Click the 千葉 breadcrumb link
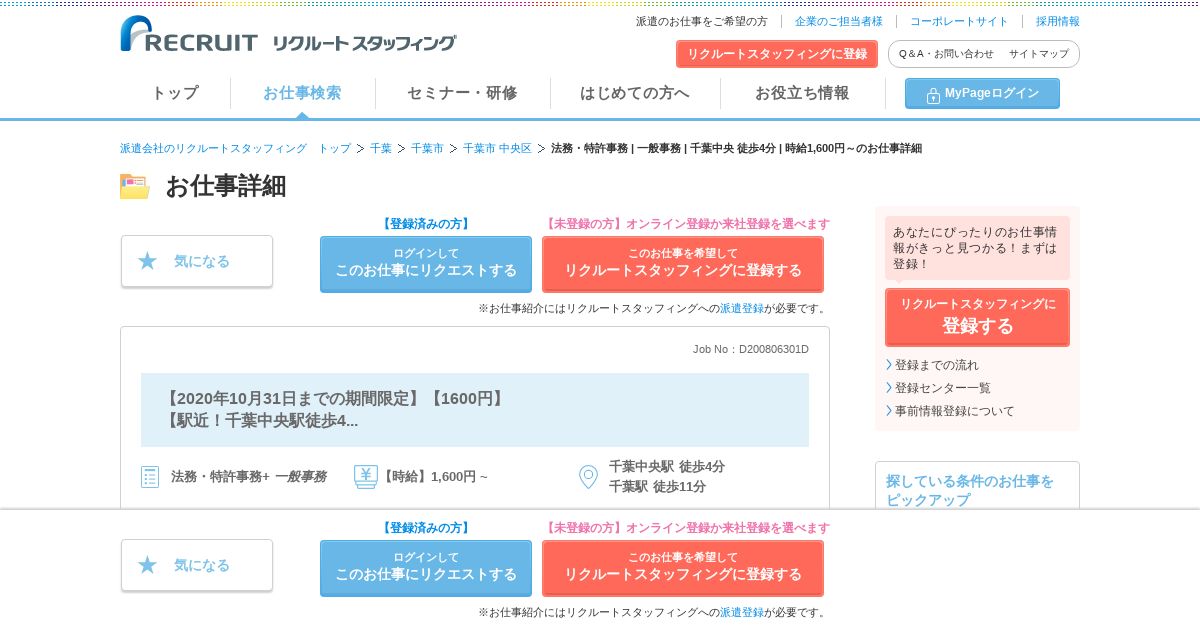The width and height of the screenshot is (1200, 630). point(381,148)
